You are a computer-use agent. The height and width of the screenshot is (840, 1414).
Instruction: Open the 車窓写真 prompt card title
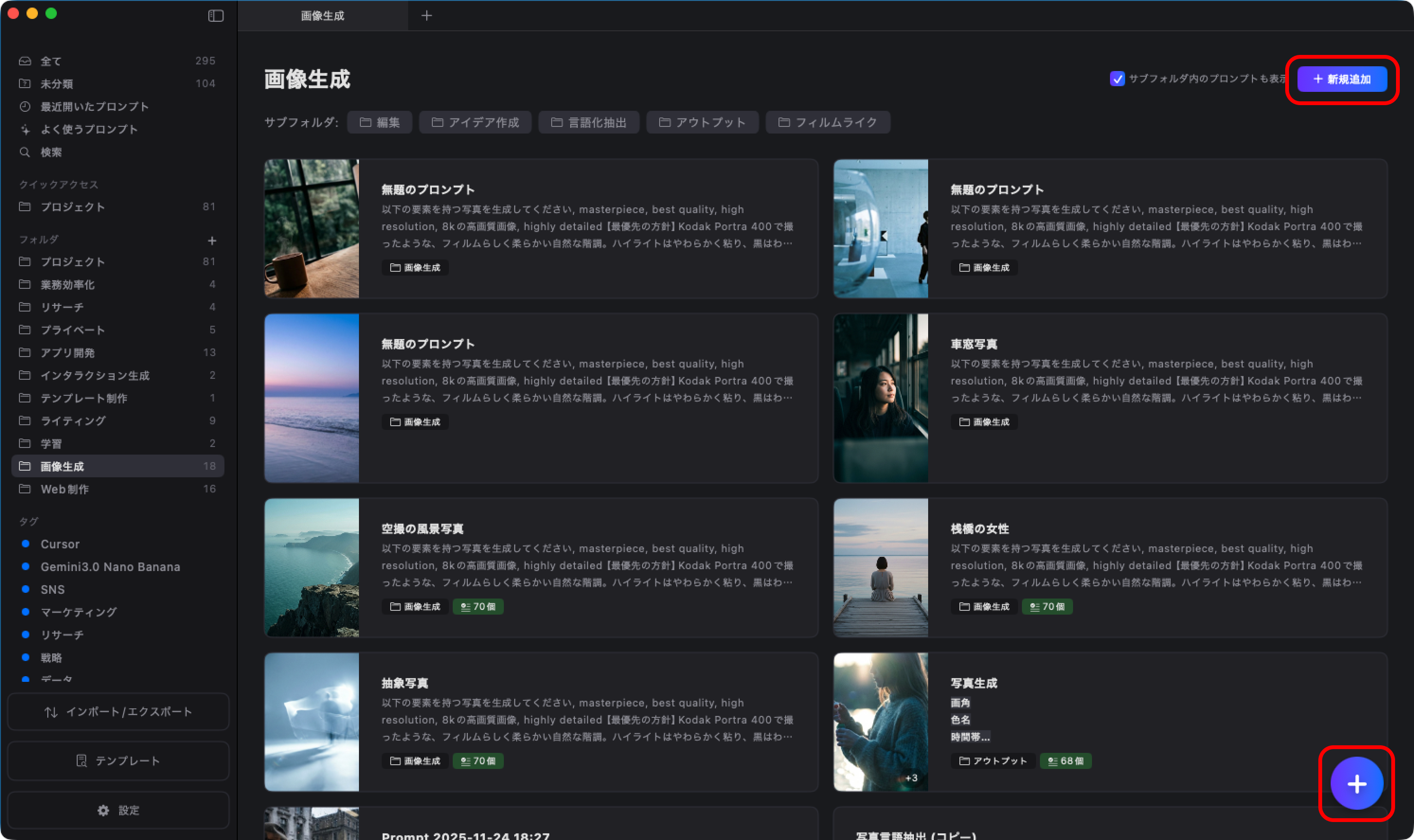coord(974,344)
